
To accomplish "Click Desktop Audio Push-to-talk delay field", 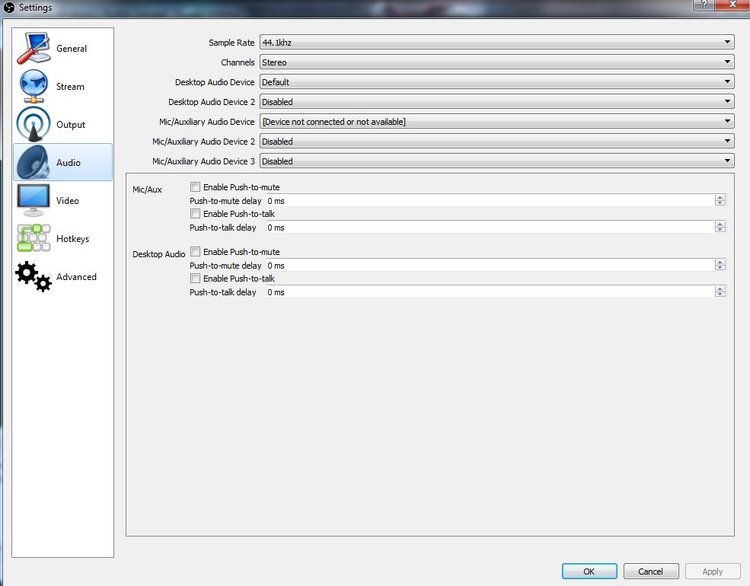I will tap(490, 292).
